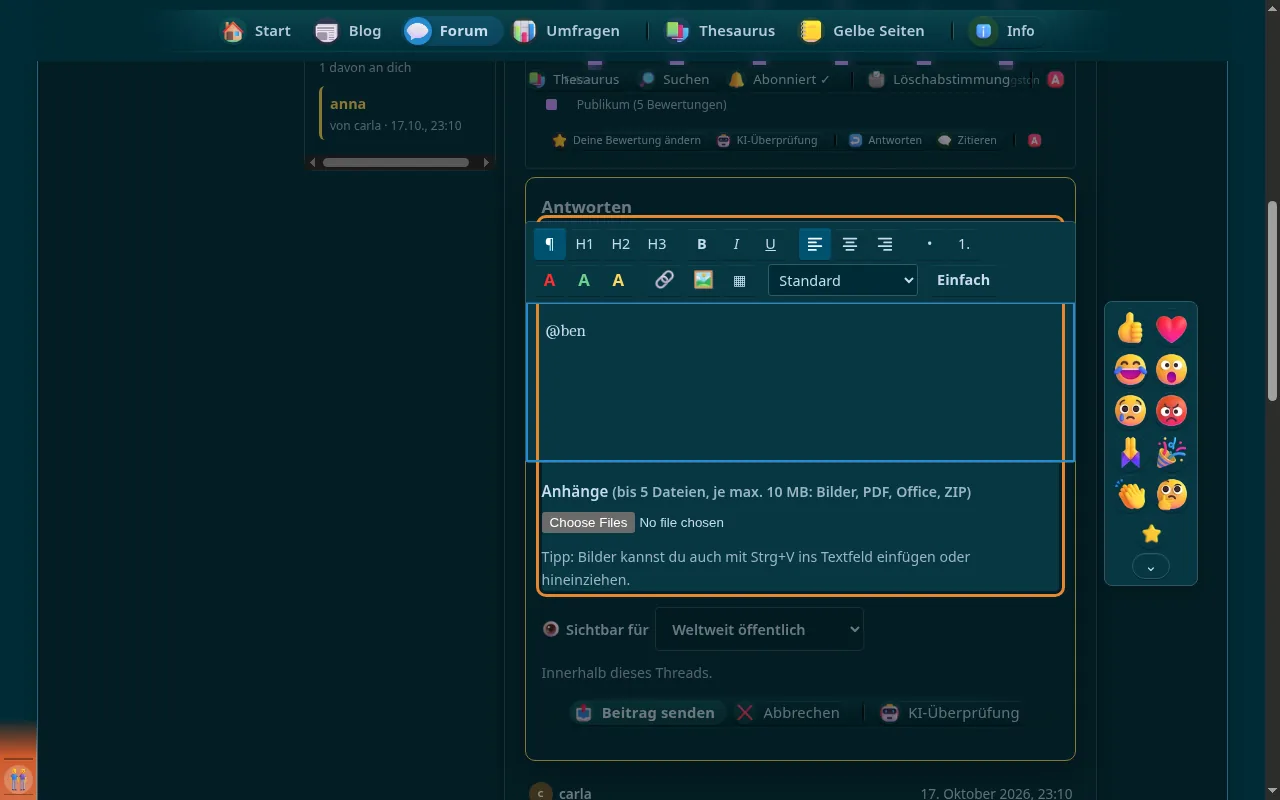Switch to Einfach editor mode
The width and height of the screenshot is (1280, 800).
963,280
